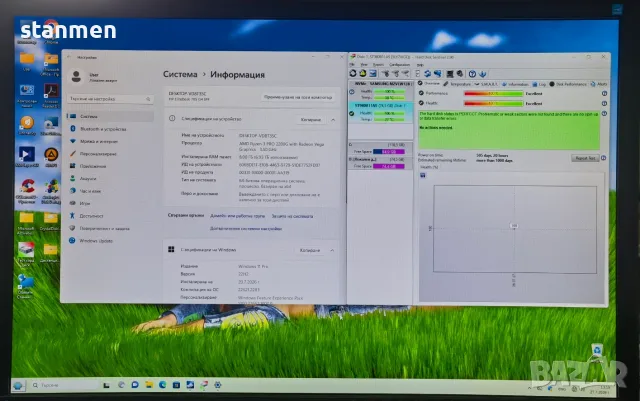Open the Adobe Acrobat Reader desktop icon
The width and height of the screenshot is (640, 401).
coord(51,95)
